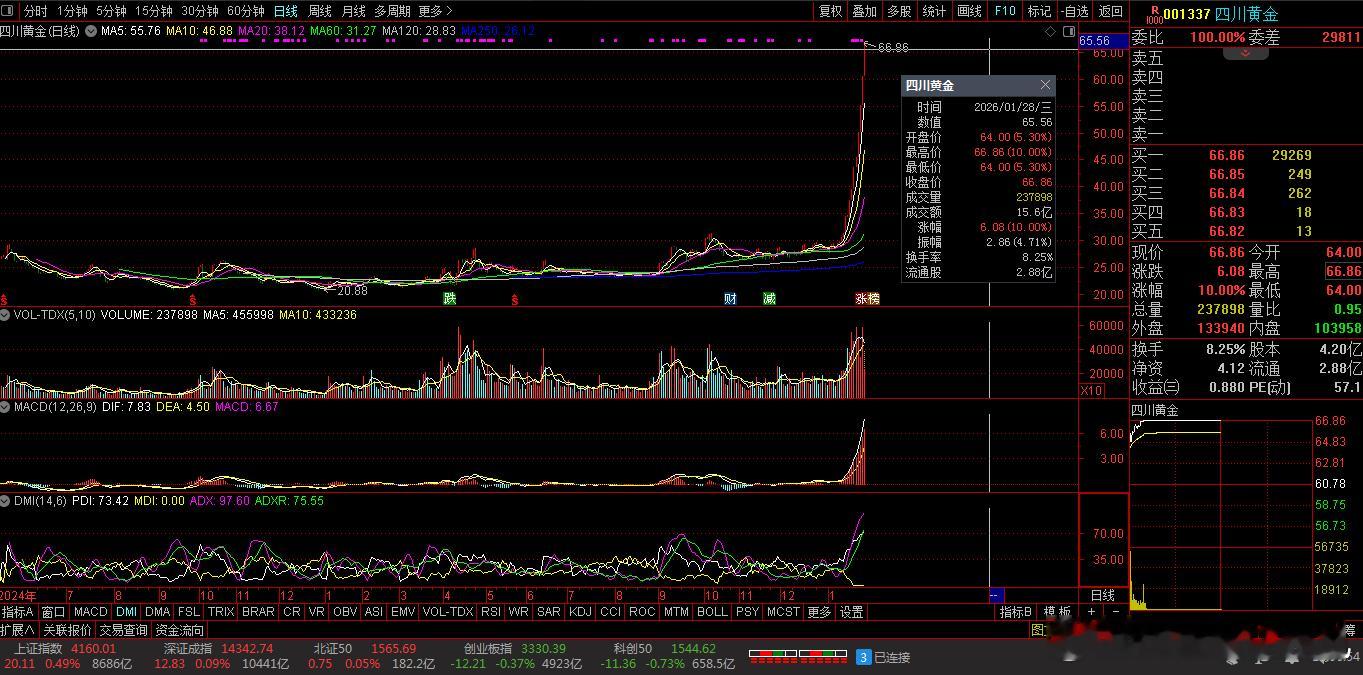Click the 模板 template button
This screenshot has width=1363, height=675.
click(x=1057, y=612)
